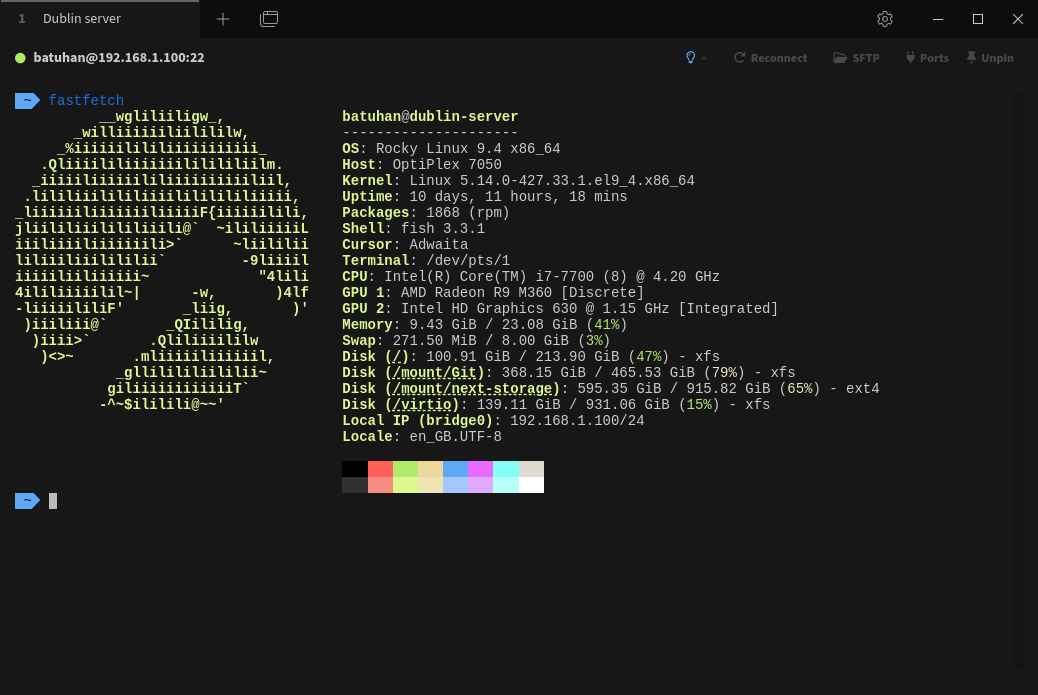Click the kernel version 5.14.0-427.33.1.el9_4.x86_64
Viewport: 1038px width, 695px height.
[x=577, y=181]
